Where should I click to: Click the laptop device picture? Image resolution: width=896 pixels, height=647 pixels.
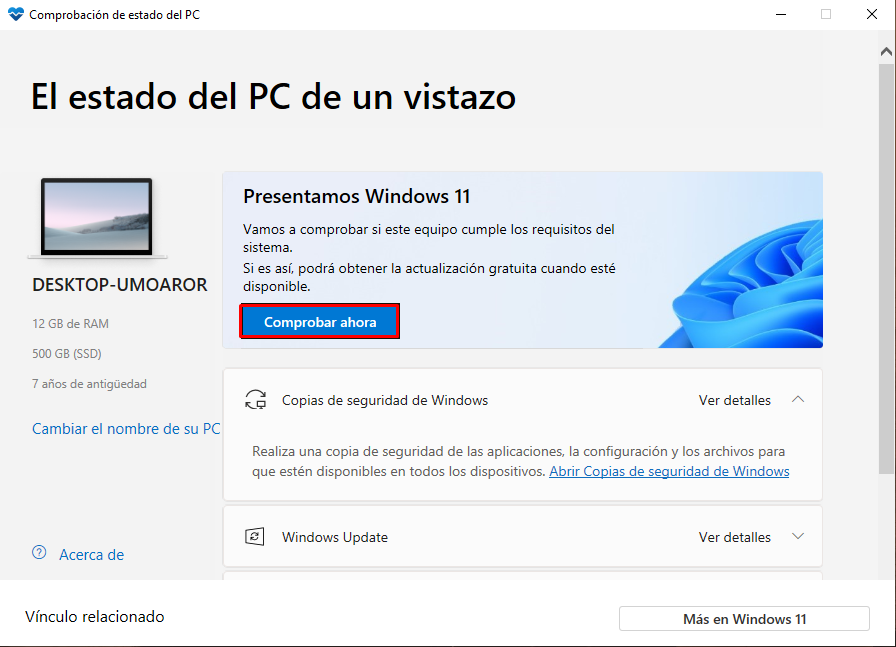(x=97, y=218)
